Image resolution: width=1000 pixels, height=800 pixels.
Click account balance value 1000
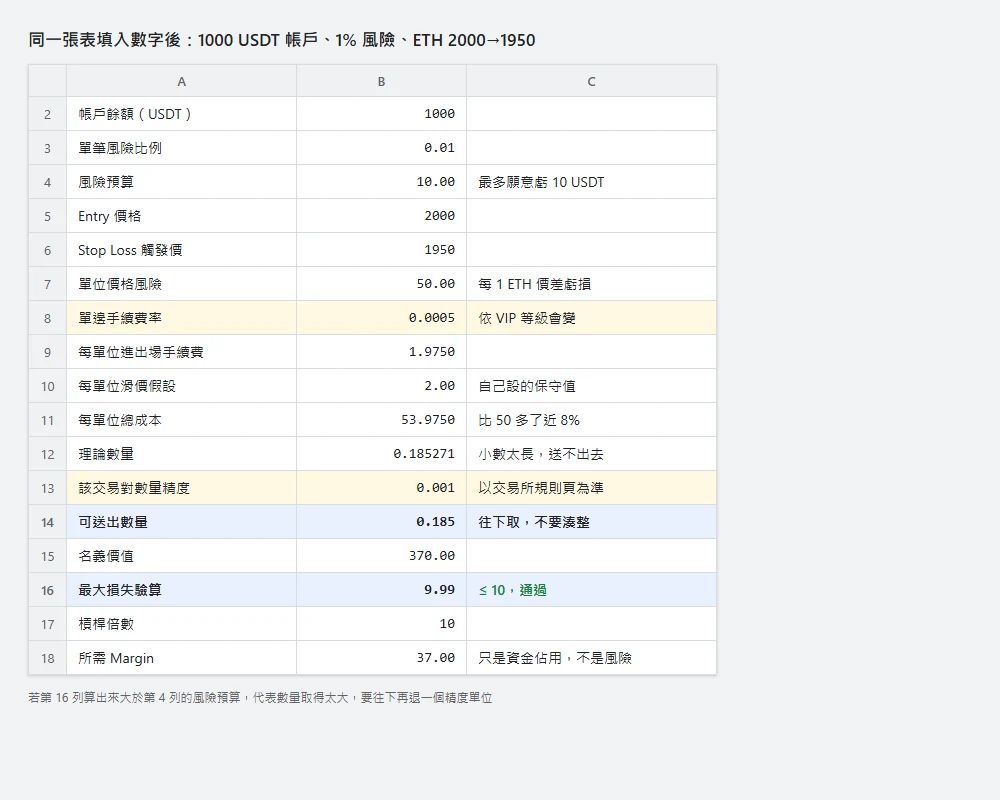pyautogui.click(x=381, y=114)
